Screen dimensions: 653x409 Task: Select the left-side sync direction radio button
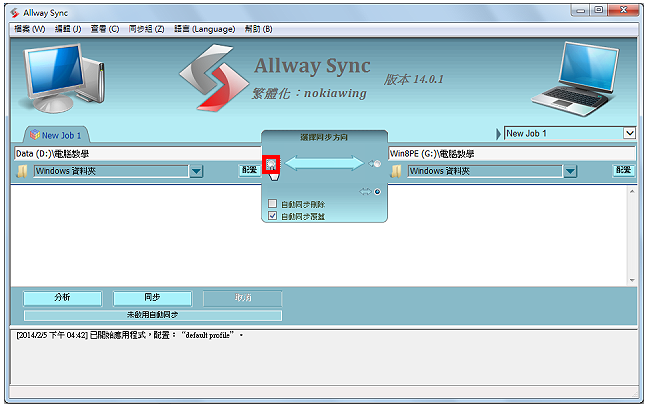pyautogui.click(x=271, y=164)
